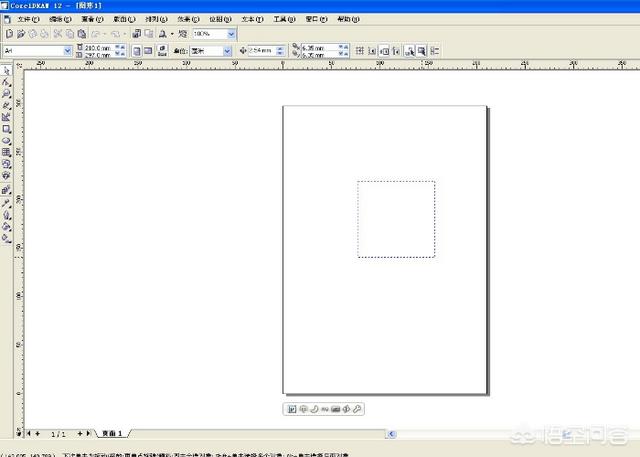Toggle Snap to Guidelines
Screen dimensions: 640x457
pyautogui.click(x=372, y=51)
